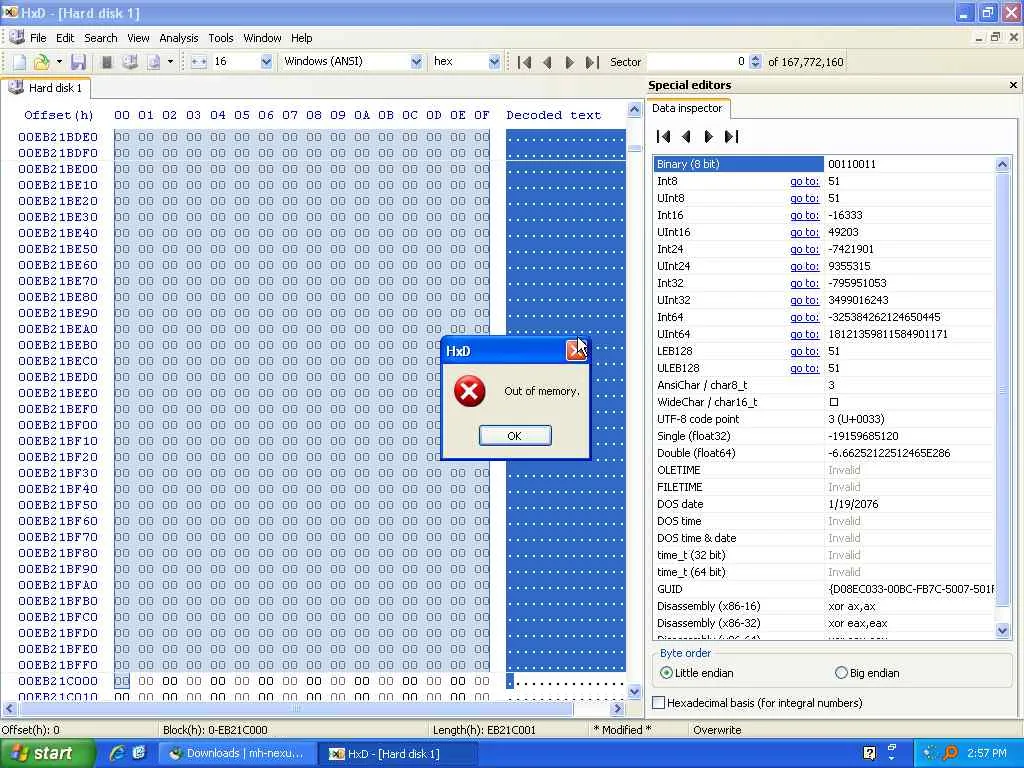
Task: Click offset row 00EB21C000
Action: [x=58, y=681]
